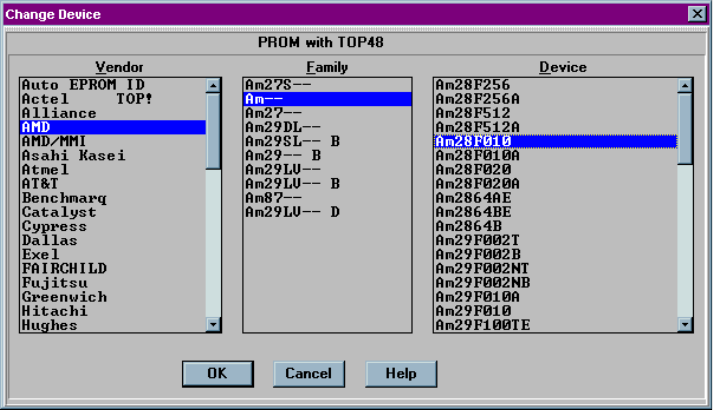Viewport: 713px width, 410px height.
Task: Pick device Am29F002T
Action: click(x=556, y=240)
